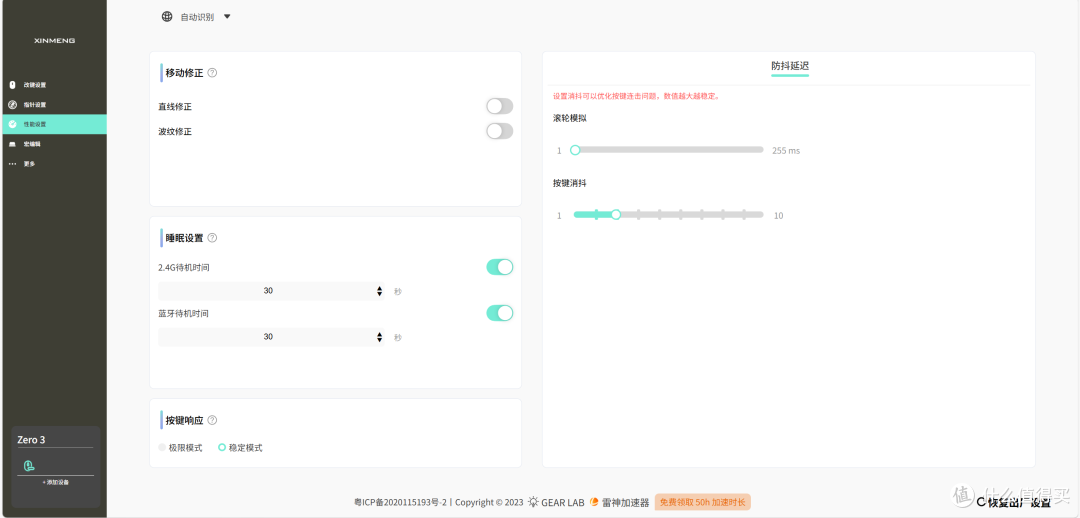
Task: Turn off the 2.4G待机时间 toggle
Action: [x=499, y=267]
